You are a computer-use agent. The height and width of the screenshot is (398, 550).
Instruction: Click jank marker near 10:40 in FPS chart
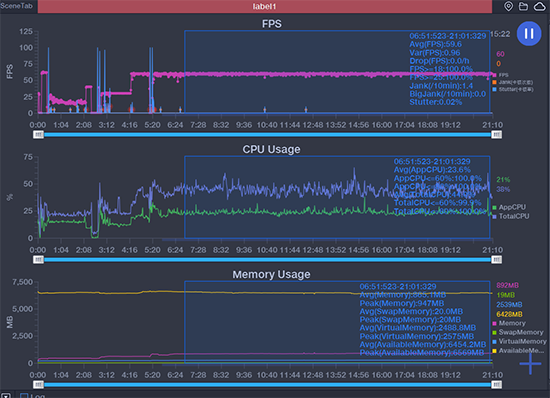click(x=265, y=109)
